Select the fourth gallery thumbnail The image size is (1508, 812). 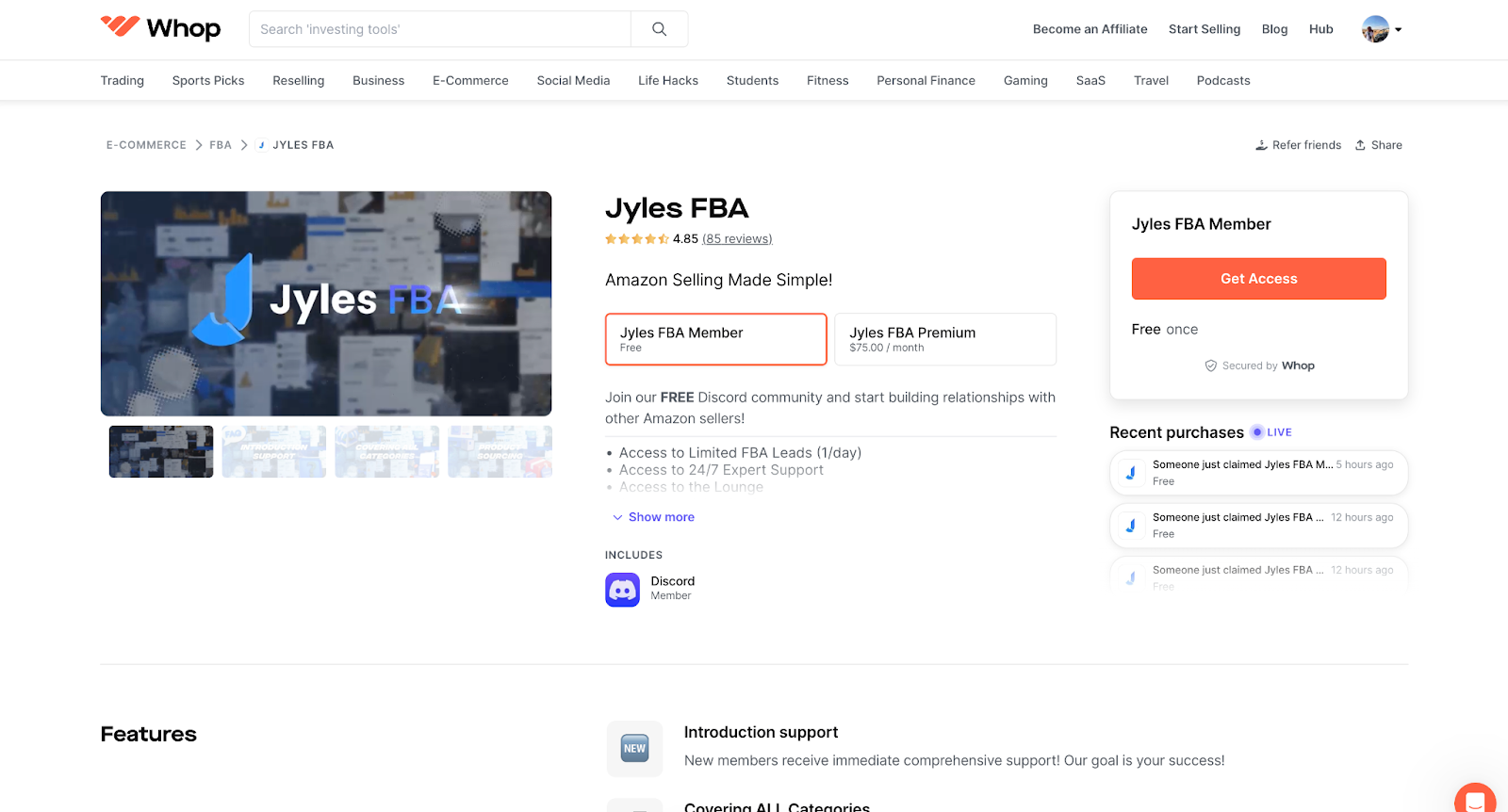pos(500,451)
